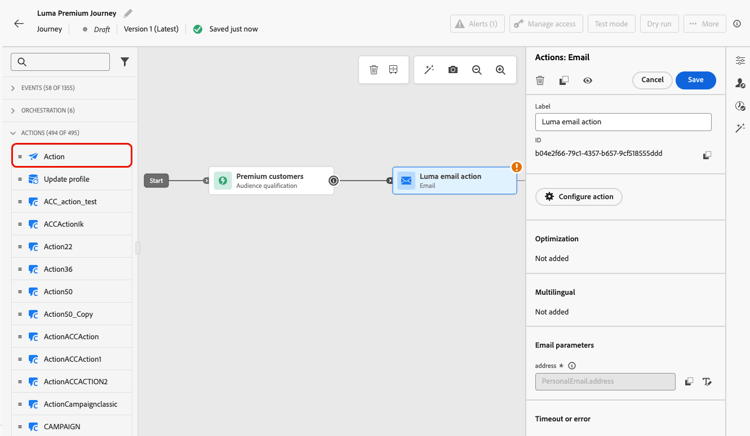Collapse the ACTIONS section
The height and width of the screenshot is (436, 750).
click(13, 133)
